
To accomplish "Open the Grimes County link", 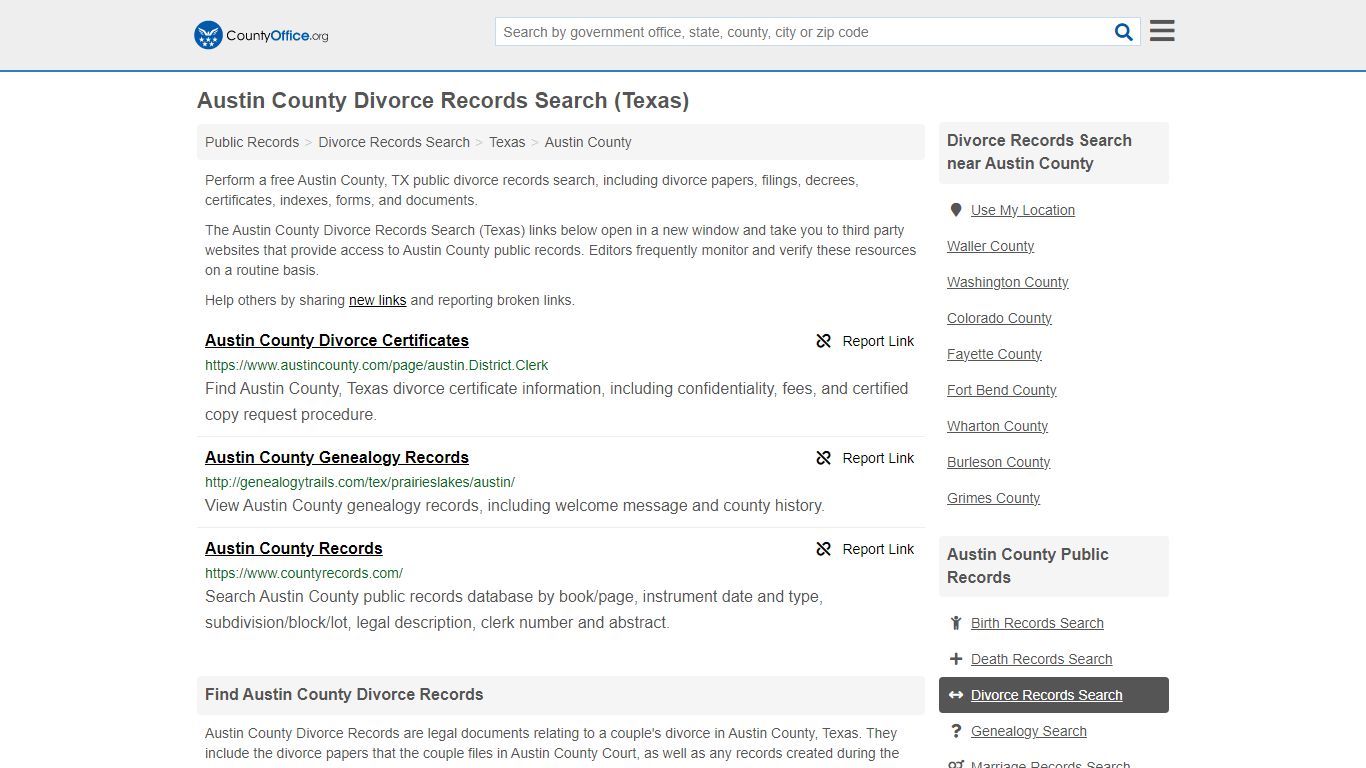I will click(x=993, y=498).
